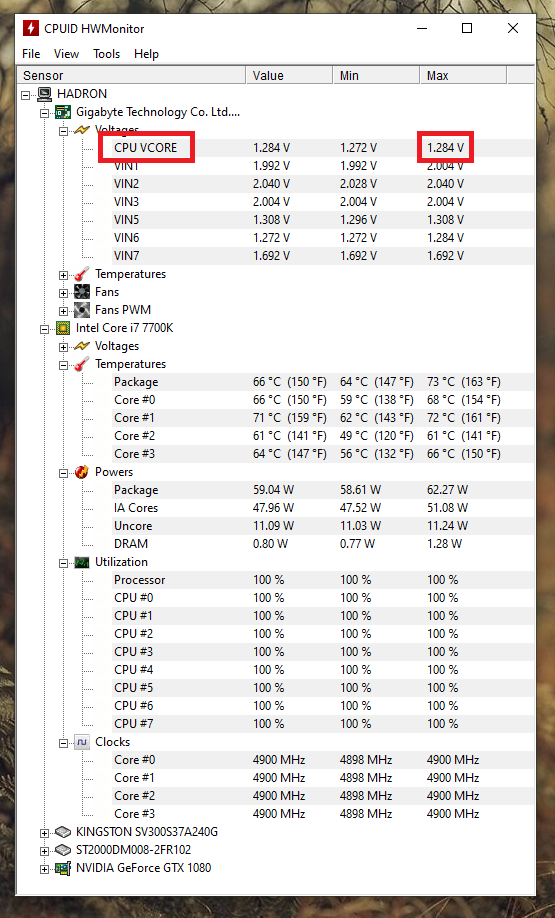The image size is (555, 918).
Task: Click the Gigabyte motherboard icon
Action: [x=63, y=112]
